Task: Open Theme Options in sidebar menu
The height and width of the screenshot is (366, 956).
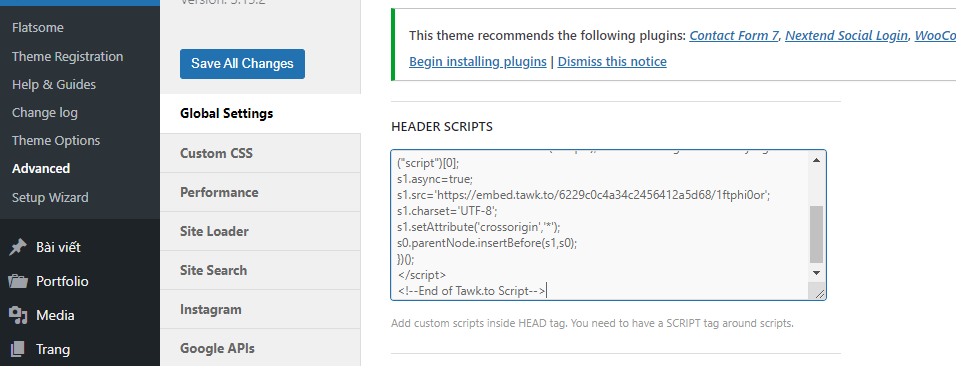Action: pos(55,140)
